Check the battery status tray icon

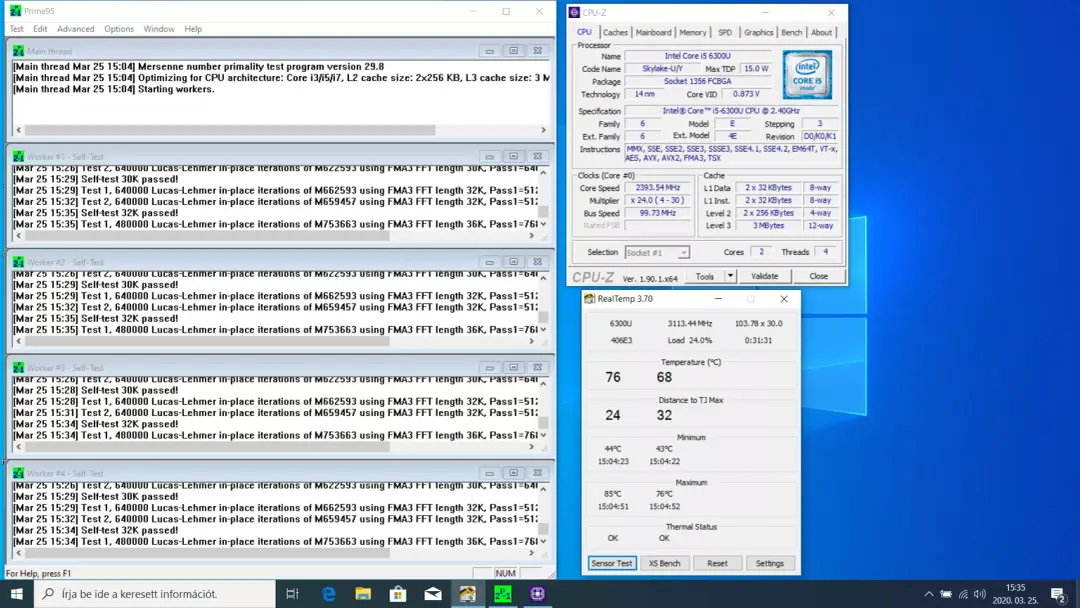point(946,594)
